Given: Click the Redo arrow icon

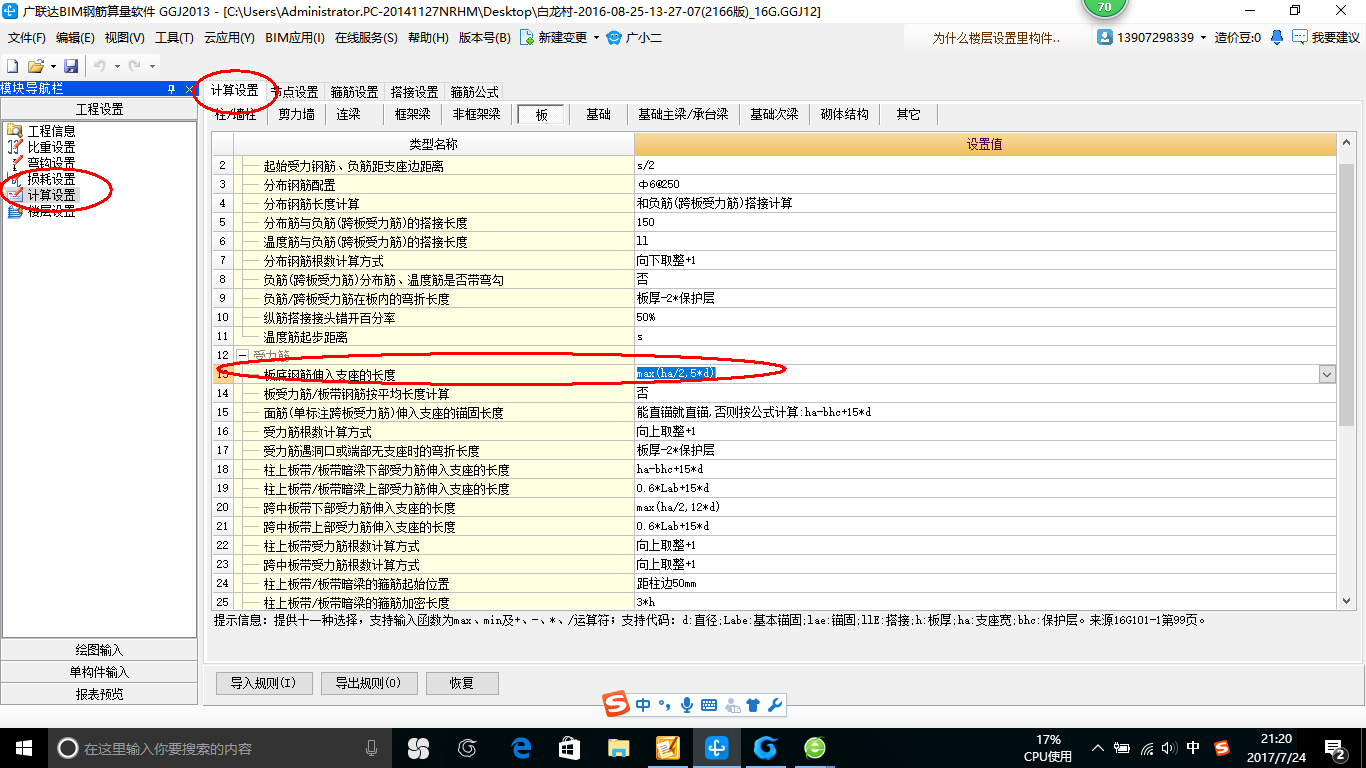Looking at the screenshot, I should tap(134, 65).
